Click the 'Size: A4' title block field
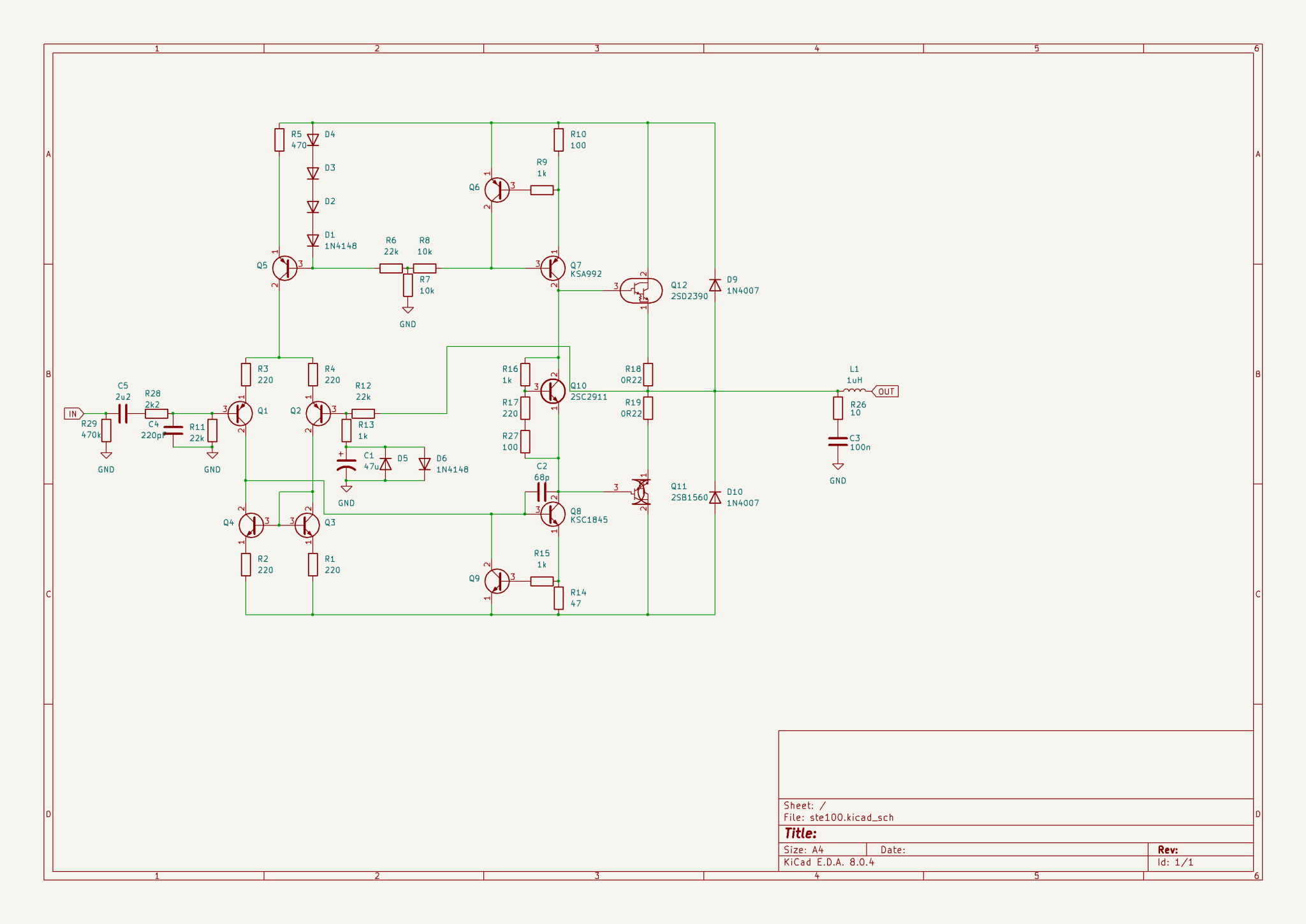1306x924 pixels. 803,850
